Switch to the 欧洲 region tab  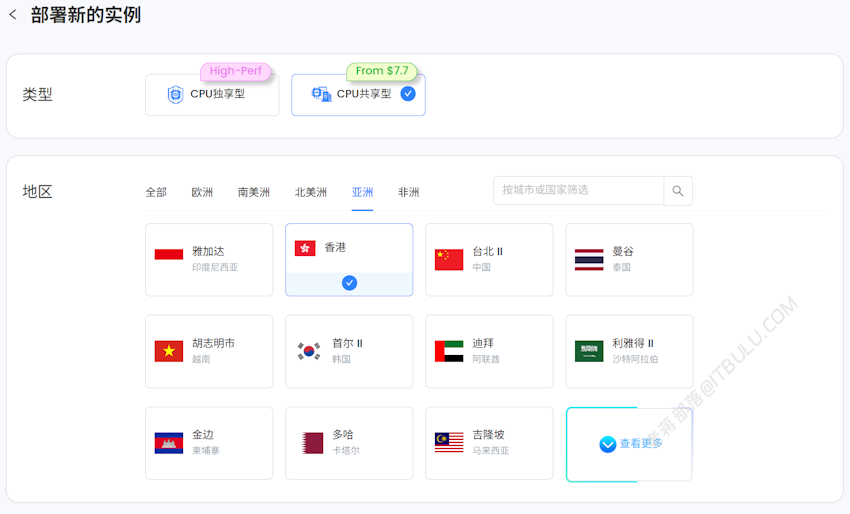[202, 192]
